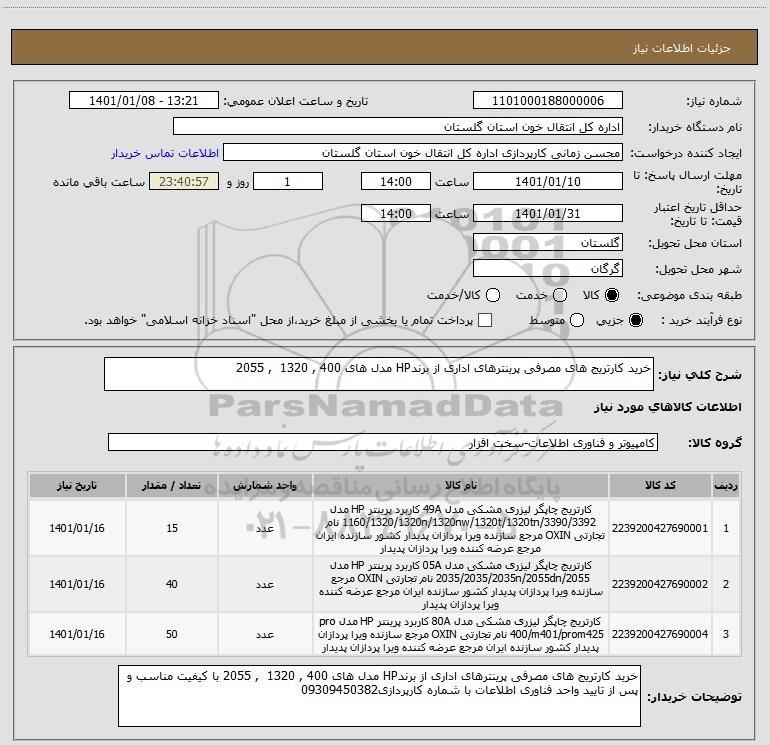770x745 pixels.
Task: Click the اطلاعات کالاهای مورد نیاز heading
Action: coord(668,407)
